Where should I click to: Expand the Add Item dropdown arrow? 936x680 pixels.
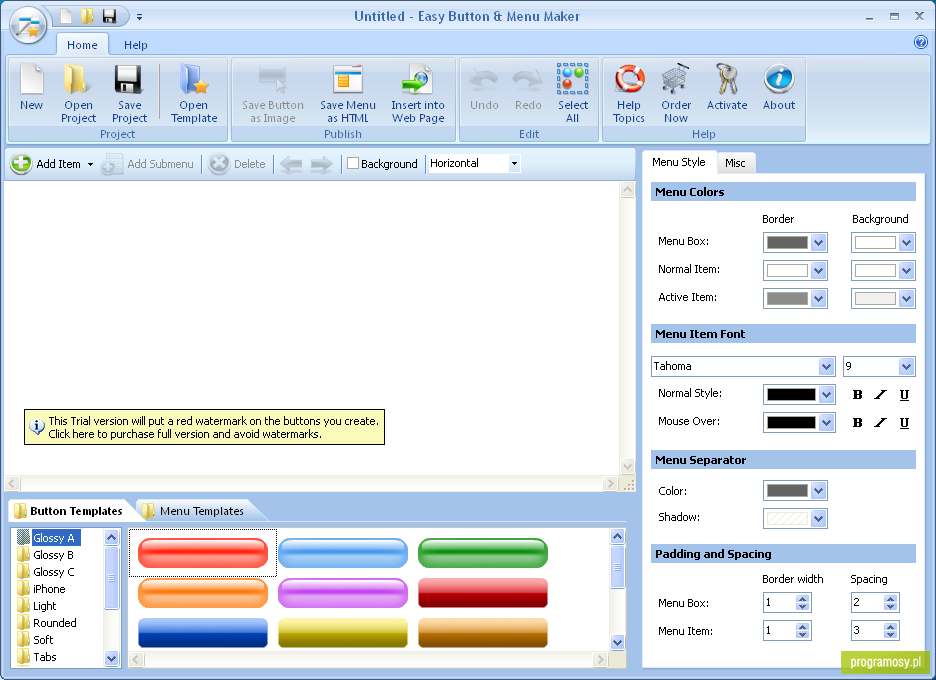pyautogui.click(x=90, y=164)
